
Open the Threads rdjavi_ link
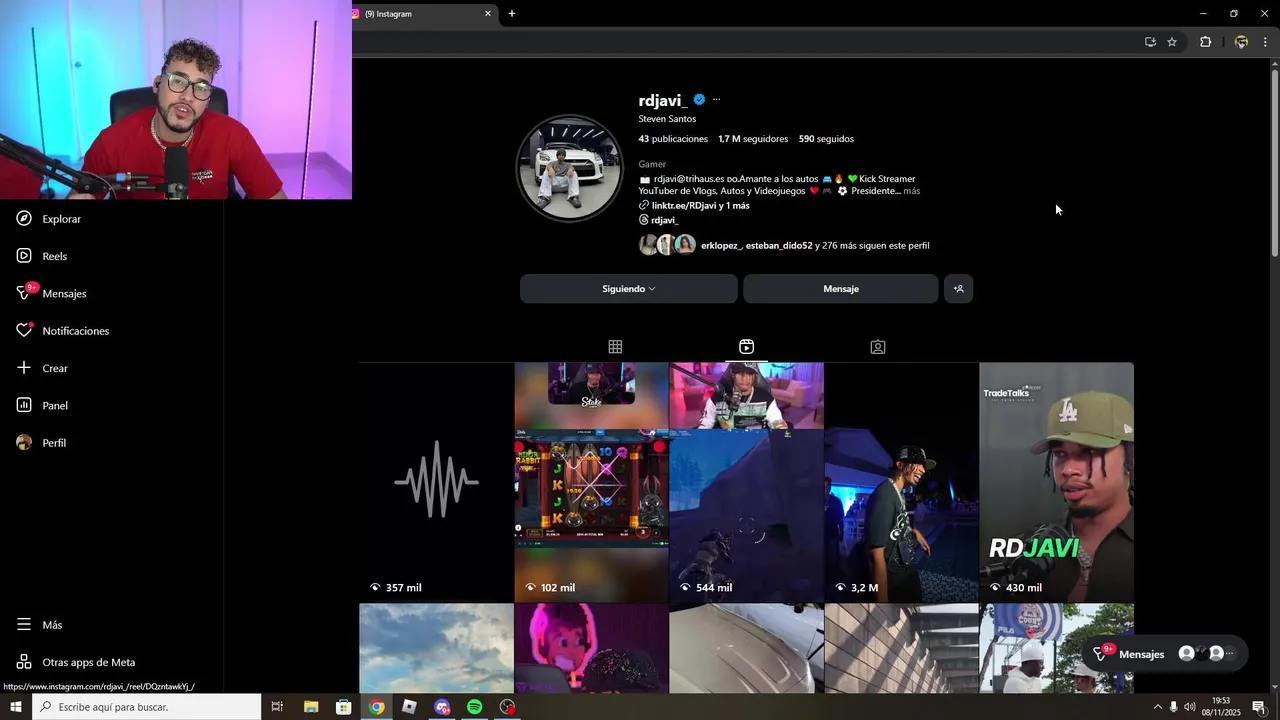coord(658,220)
